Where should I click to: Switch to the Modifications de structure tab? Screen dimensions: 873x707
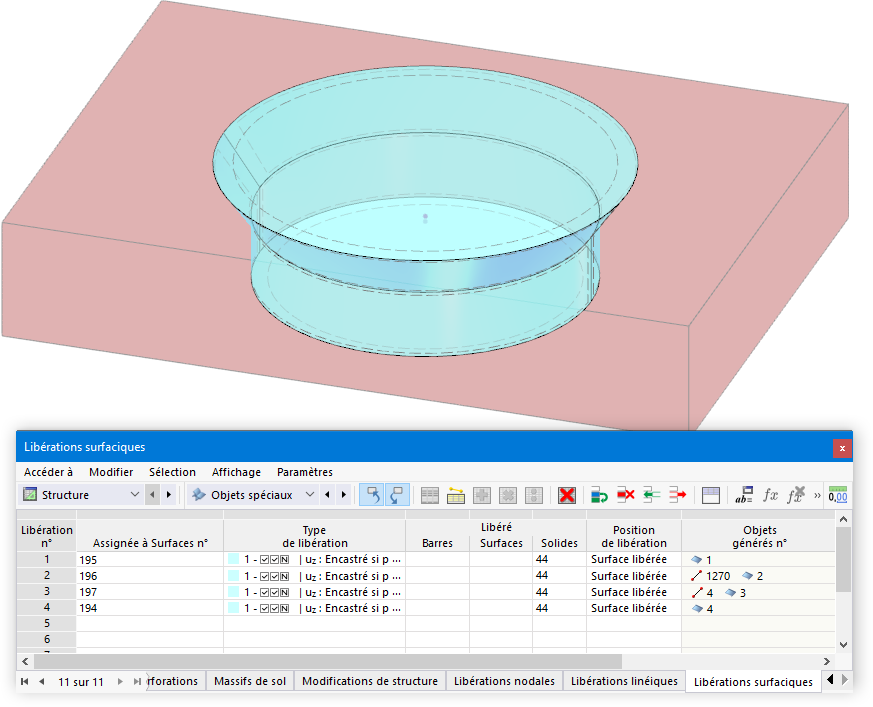(x=370, y=681)
